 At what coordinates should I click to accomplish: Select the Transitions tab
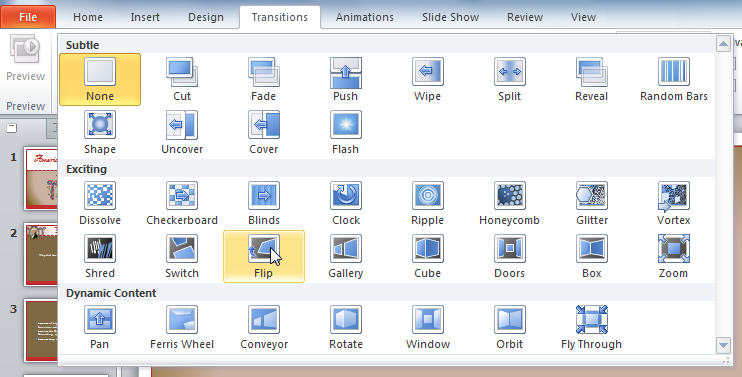coord(280,17)
